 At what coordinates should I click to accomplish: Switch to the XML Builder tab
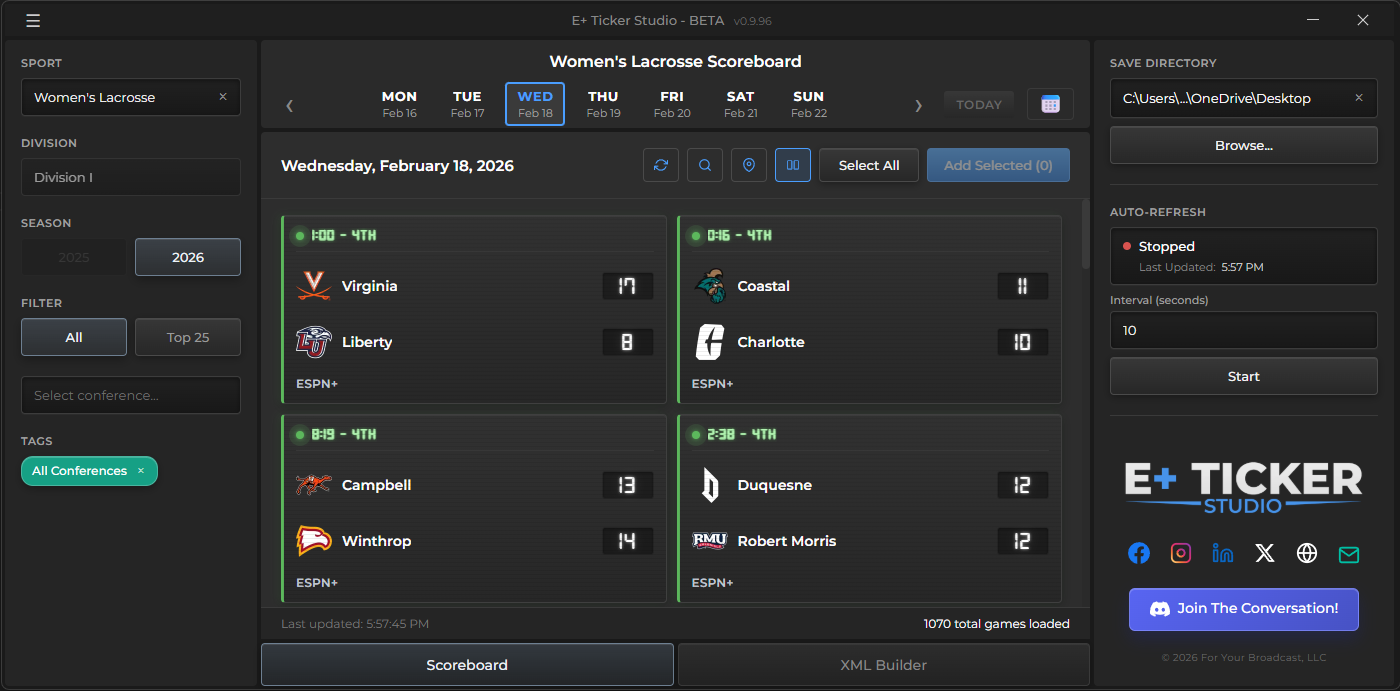click(883, 665)
